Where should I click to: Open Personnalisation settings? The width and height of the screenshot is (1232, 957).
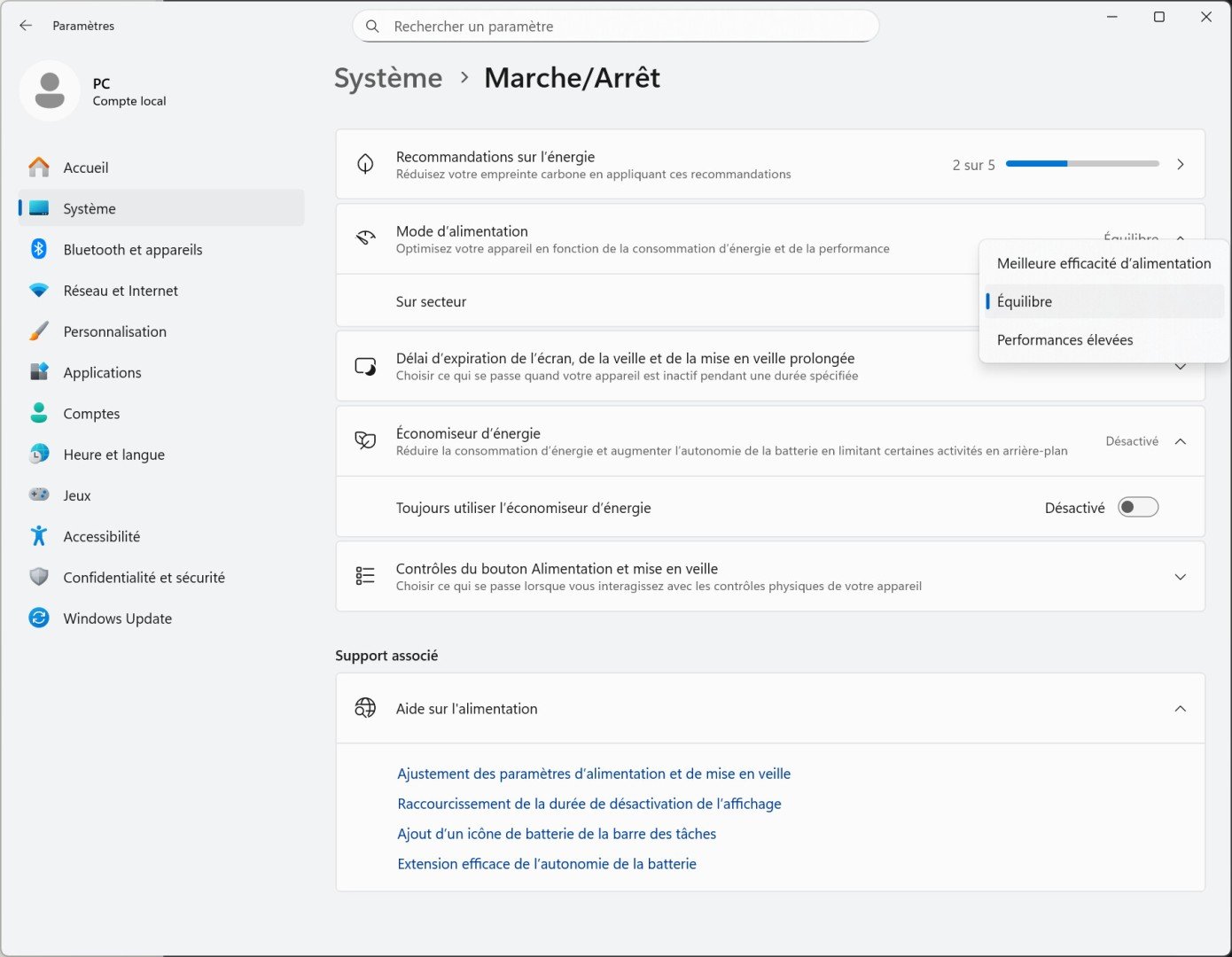point(161,331)
